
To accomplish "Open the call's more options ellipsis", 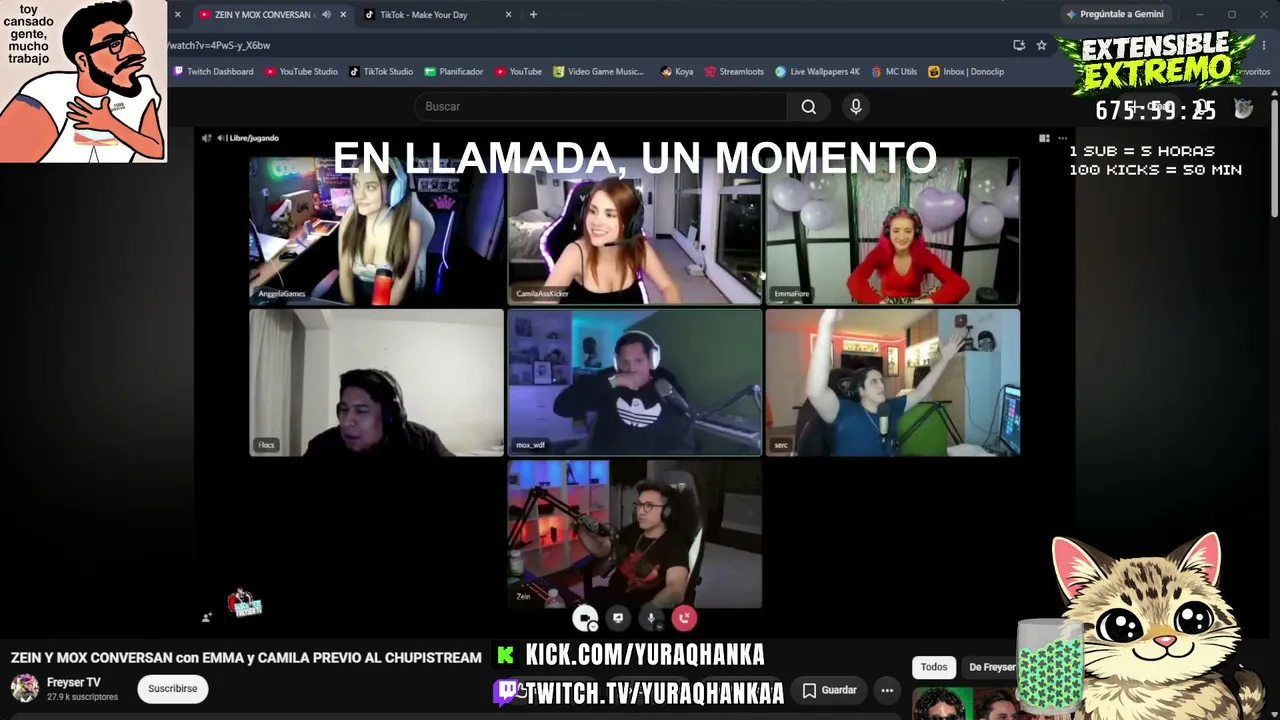I will [x=1063, y=138].
